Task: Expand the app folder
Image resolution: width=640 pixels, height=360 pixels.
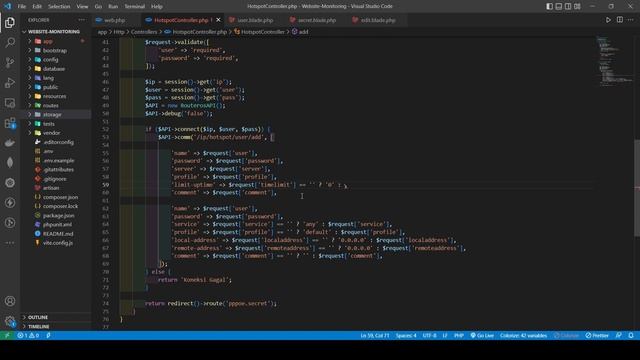Action: coord(48,41)
